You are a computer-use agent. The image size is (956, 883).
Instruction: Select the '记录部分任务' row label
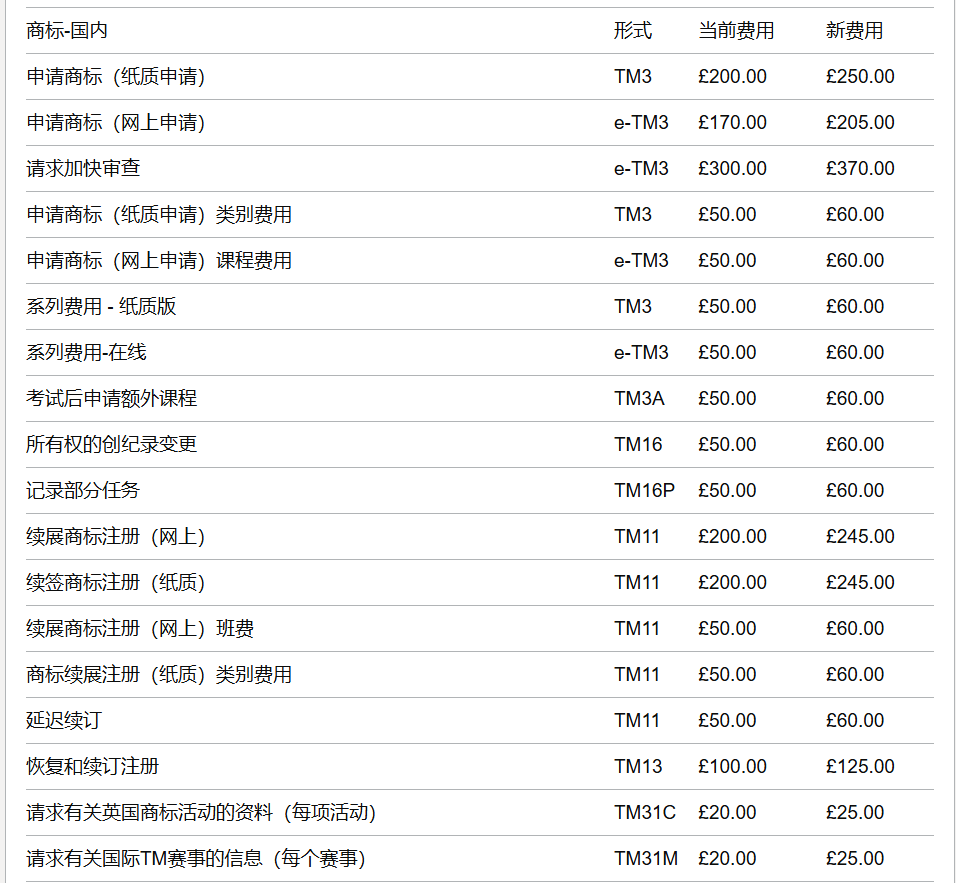click(83, 490)
